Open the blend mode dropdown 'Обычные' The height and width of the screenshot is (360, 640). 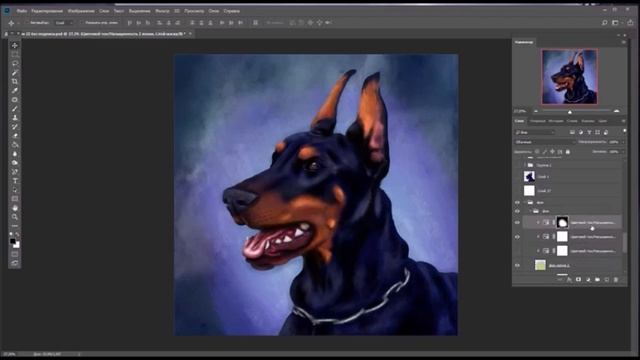[544, 142]
